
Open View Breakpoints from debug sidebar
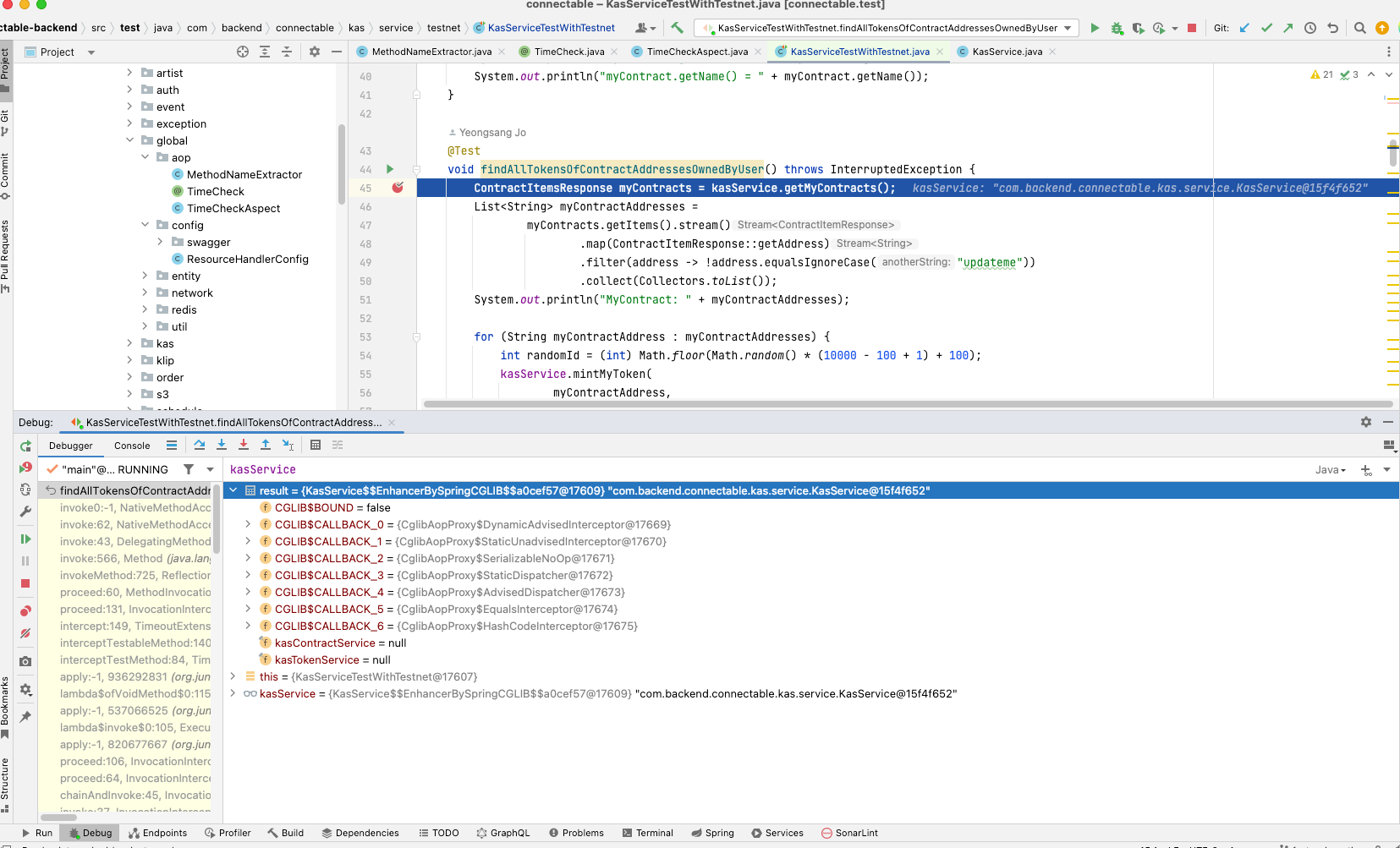click(25, 611)
